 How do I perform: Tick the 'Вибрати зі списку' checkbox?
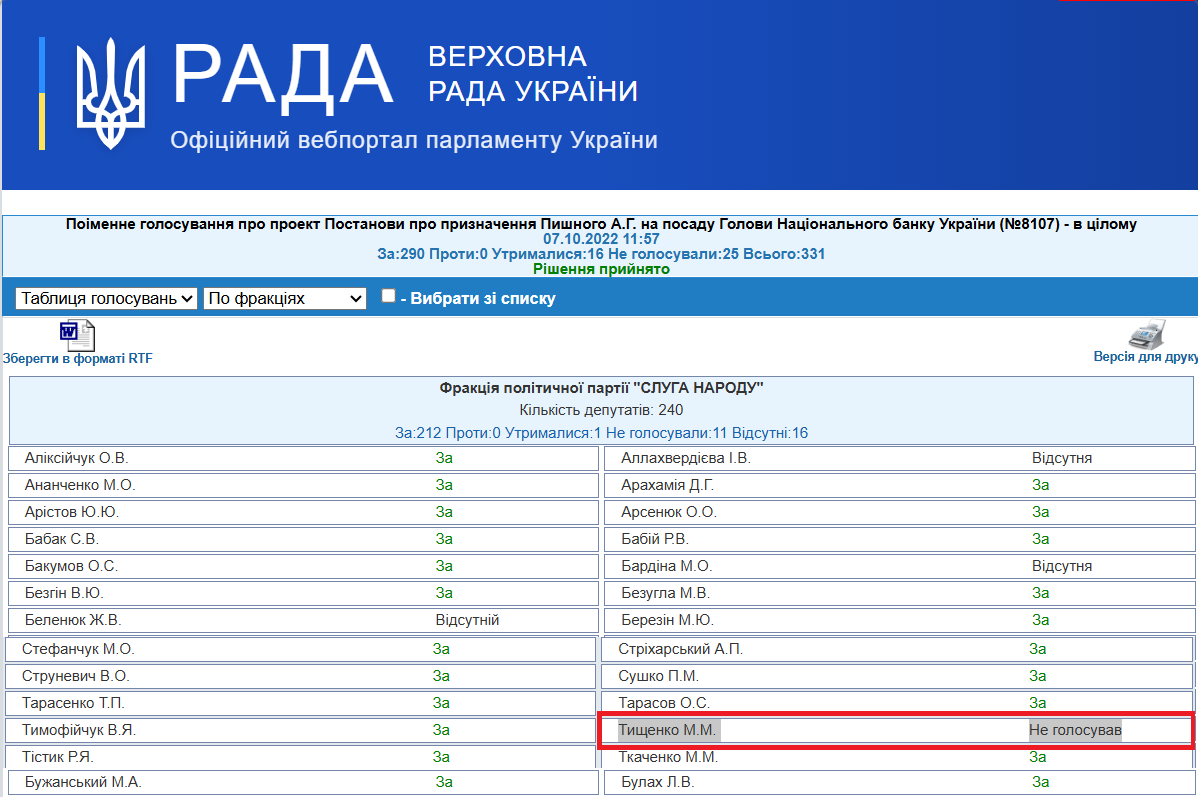pyautogui.click(x=388, y=296)
